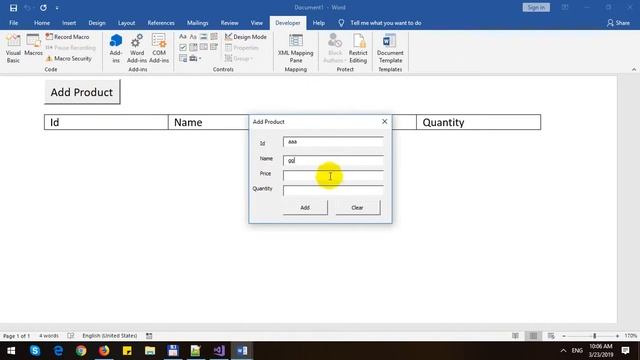Switch to Read Mode view
This screenshot has height=360, width=640.
pos(516,336)
